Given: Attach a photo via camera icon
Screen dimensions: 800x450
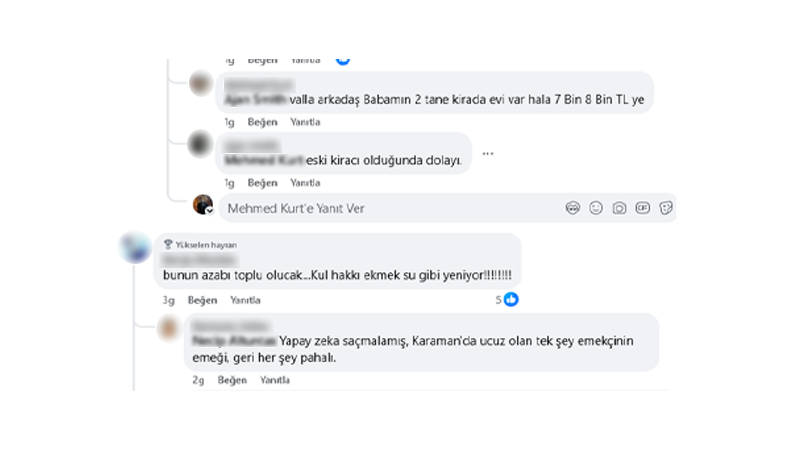Looking at the screenshot, I should pyautogui.click(x=619, y=208).
